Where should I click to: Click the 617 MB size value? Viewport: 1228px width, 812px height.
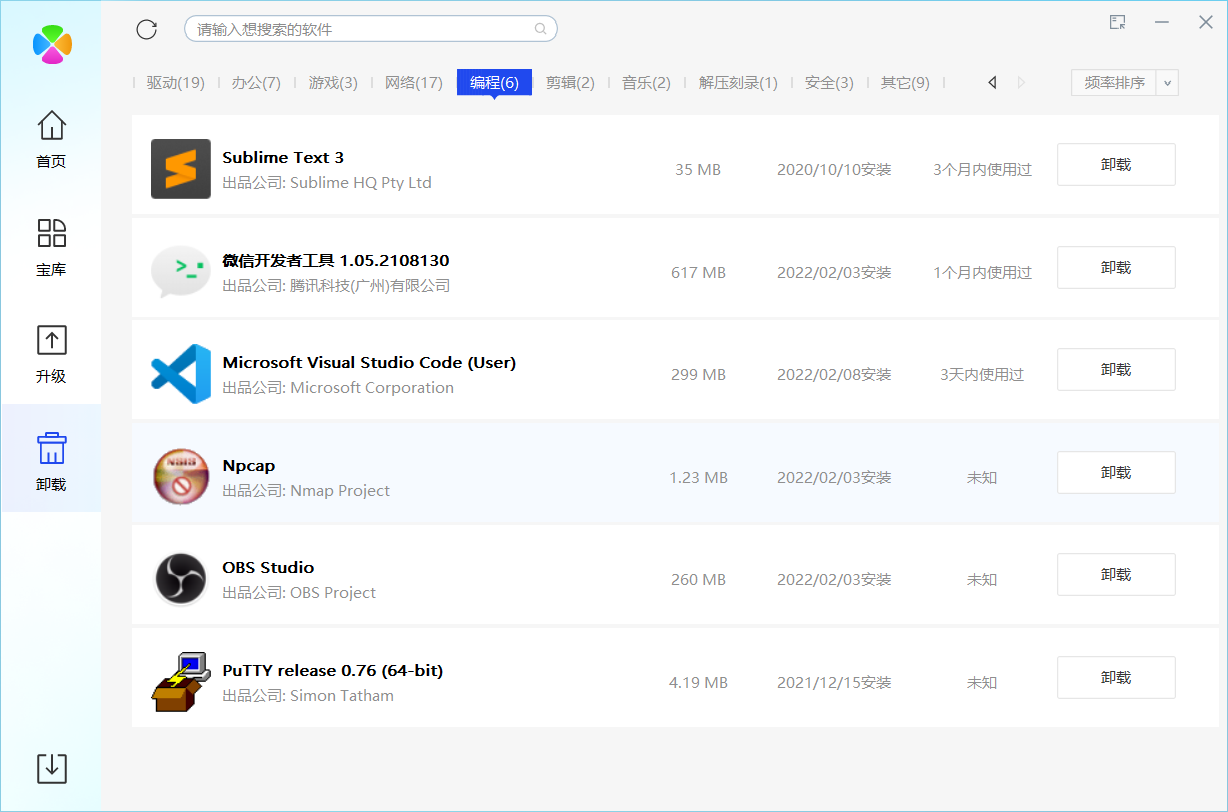pos(698,272)
